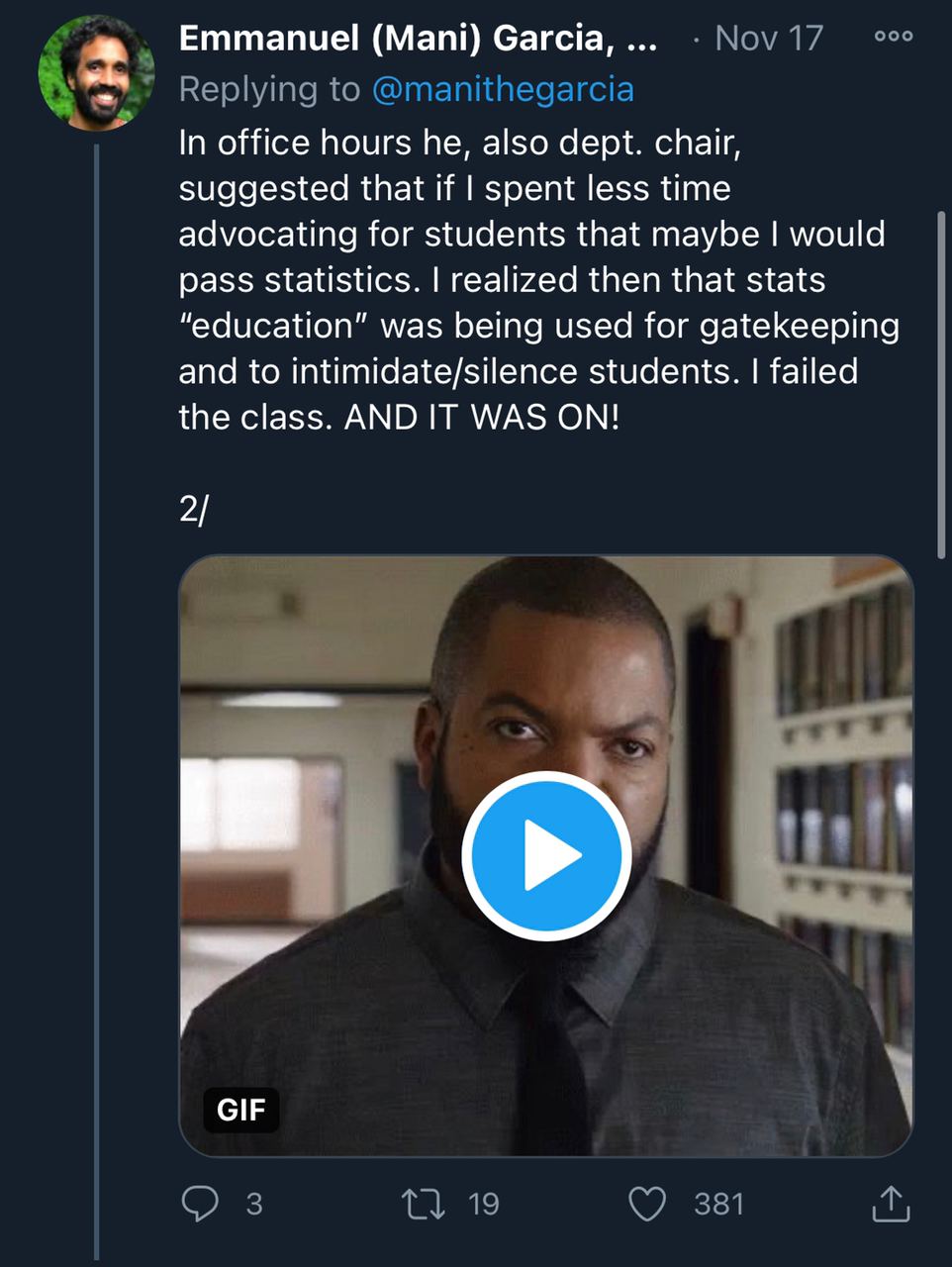Screen dimensions: 952x1267
Task: Tap the "2/" thread number marker
Action: coord(193,509)
